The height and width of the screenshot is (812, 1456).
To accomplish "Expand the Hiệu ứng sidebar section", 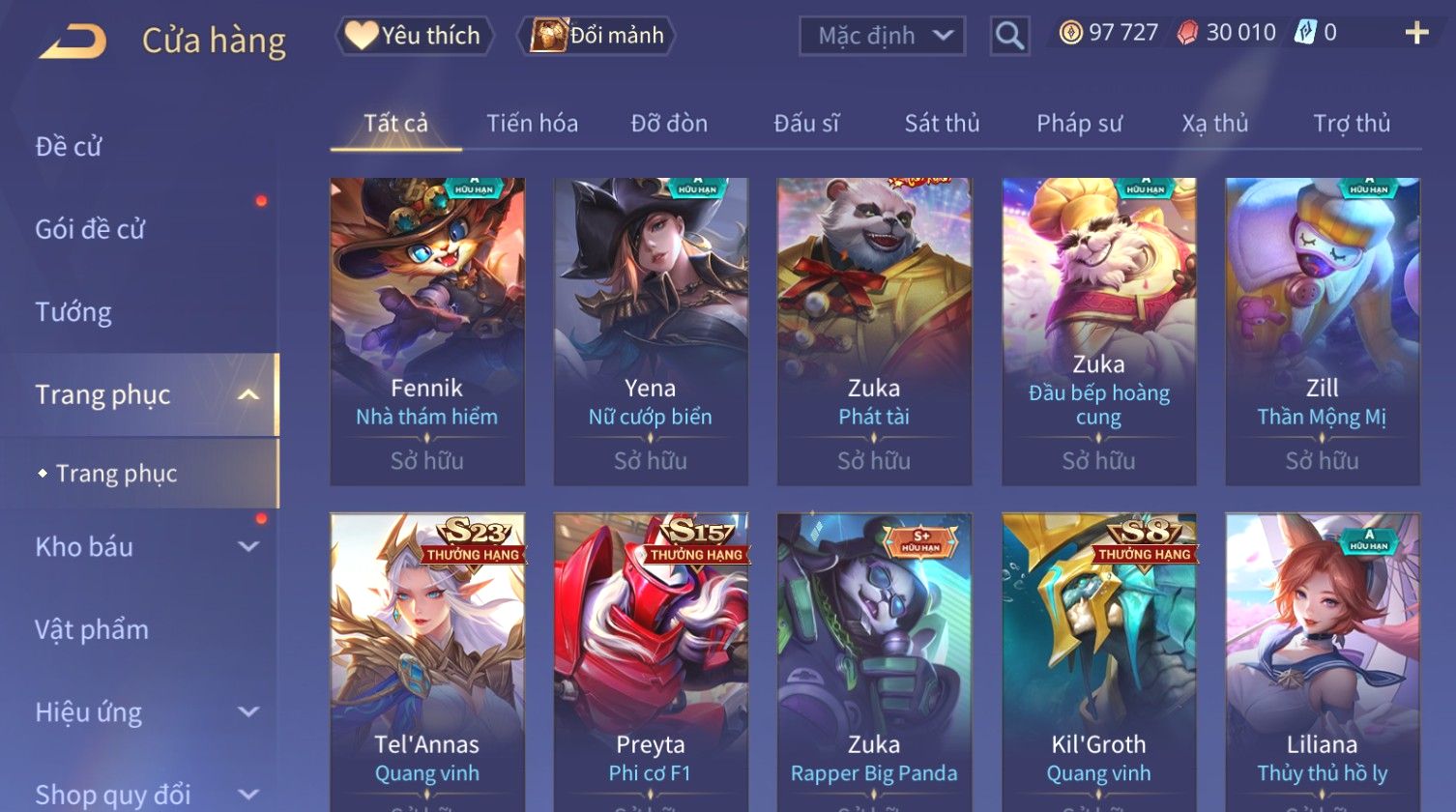I will click(x=248, y=712).
